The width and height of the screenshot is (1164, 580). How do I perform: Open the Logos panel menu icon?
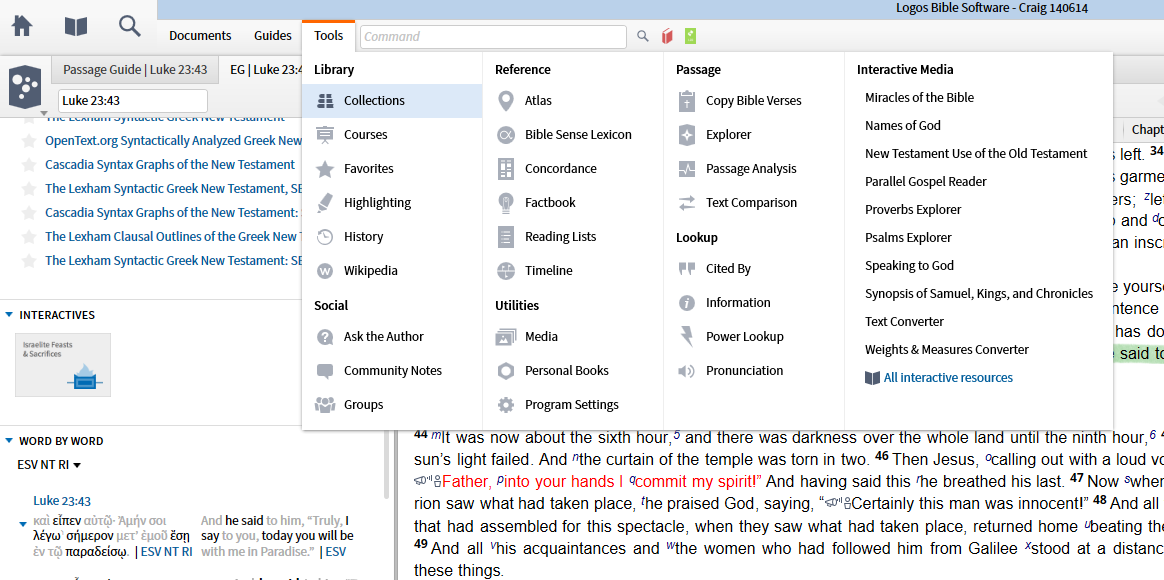tap(25, 86)
